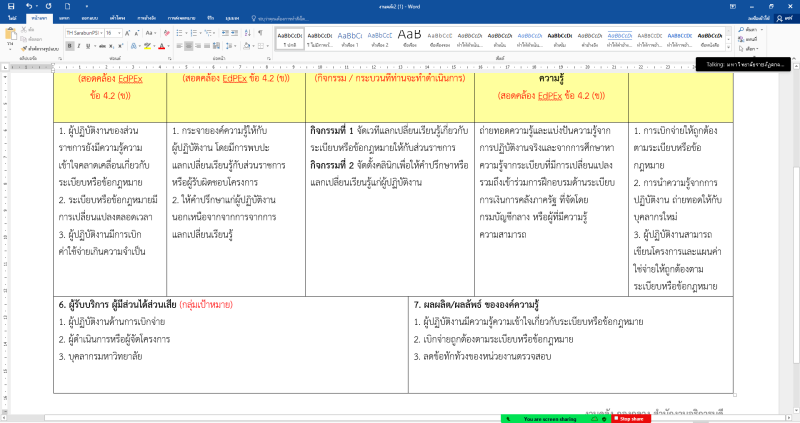Click the Stop share button
The width and height of the screenshot is (800, 423).
pyautogui.click(x=633, y=418)
